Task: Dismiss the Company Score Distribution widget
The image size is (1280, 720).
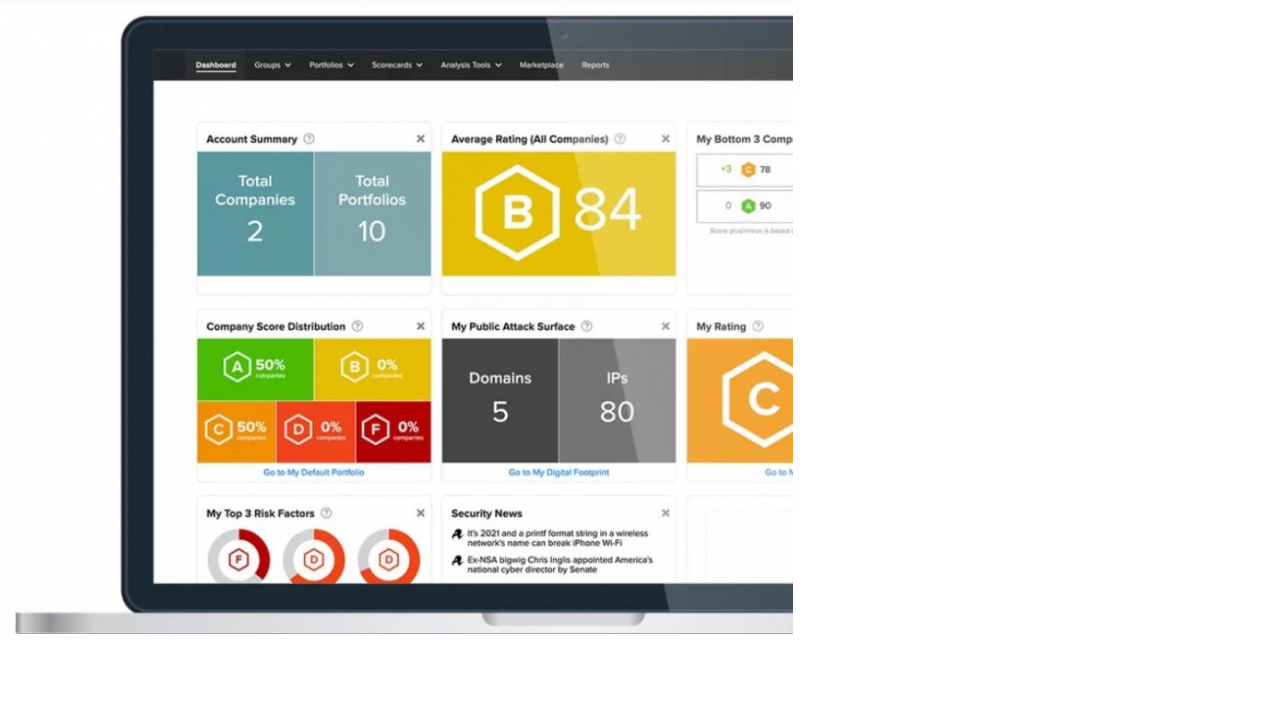Action: click(420, 326)
